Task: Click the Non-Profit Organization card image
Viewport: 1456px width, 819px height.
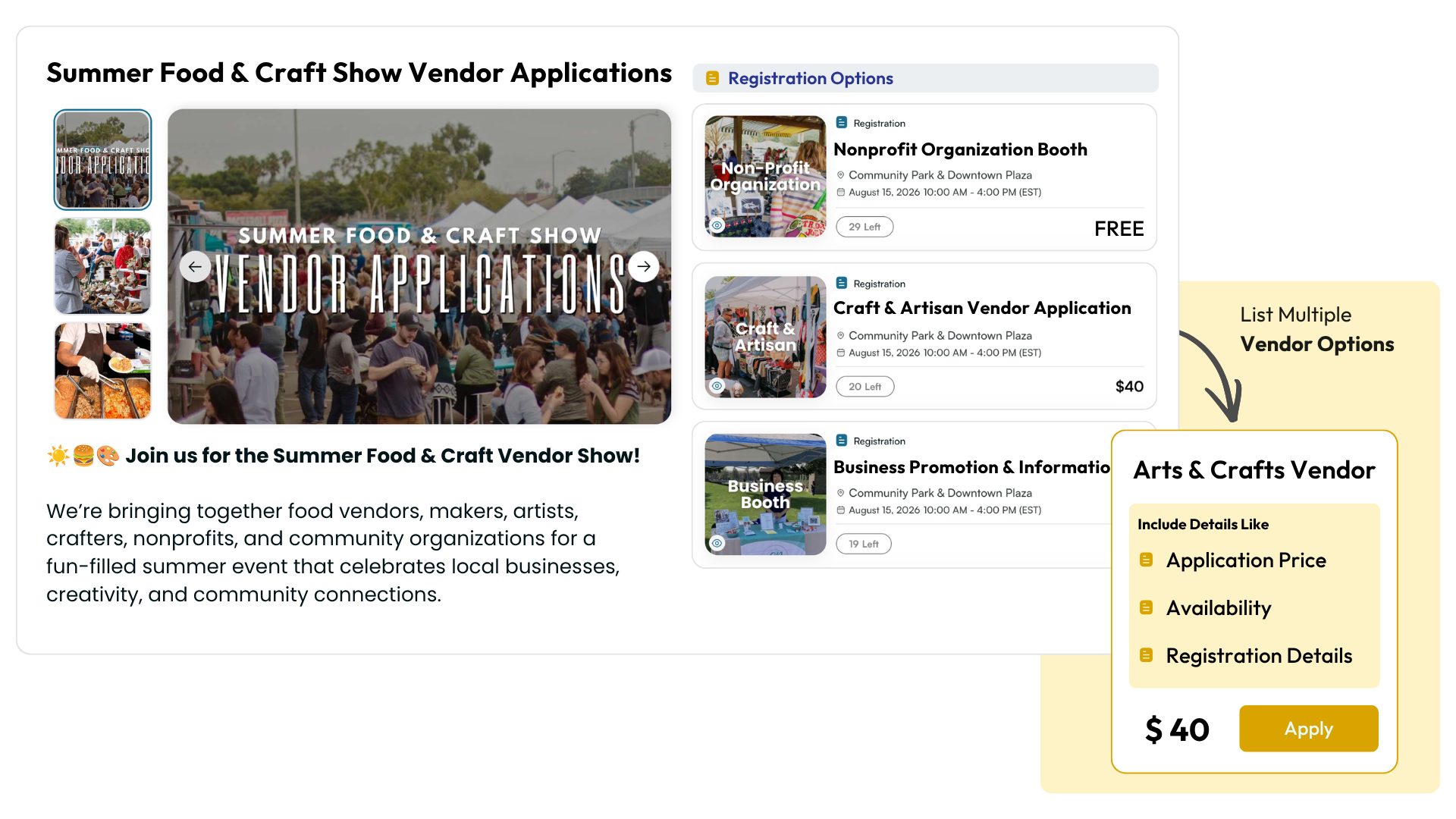Action: tap(765, 177)
